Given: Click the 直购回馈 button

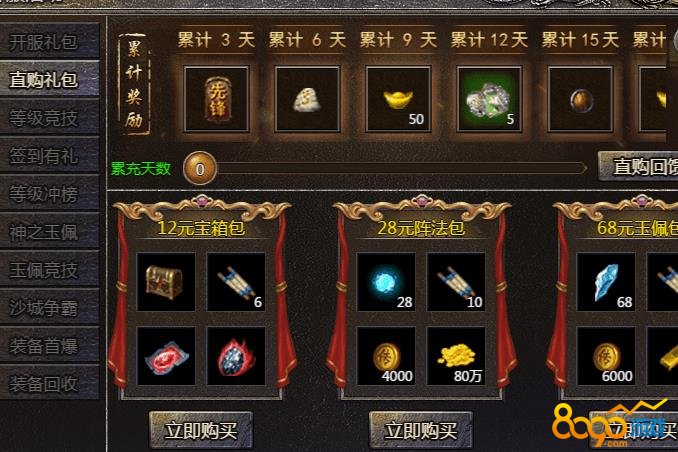Looking at the screenshot, I should (x=638, y=166).
